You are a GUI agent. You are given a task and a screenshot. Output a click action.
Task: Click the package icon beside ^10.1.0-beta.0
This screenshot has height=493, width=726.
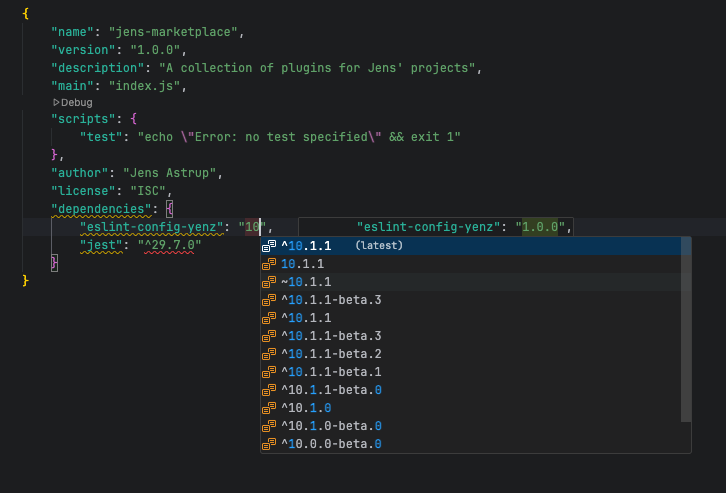pyautogui.click(x=269, y=426)
